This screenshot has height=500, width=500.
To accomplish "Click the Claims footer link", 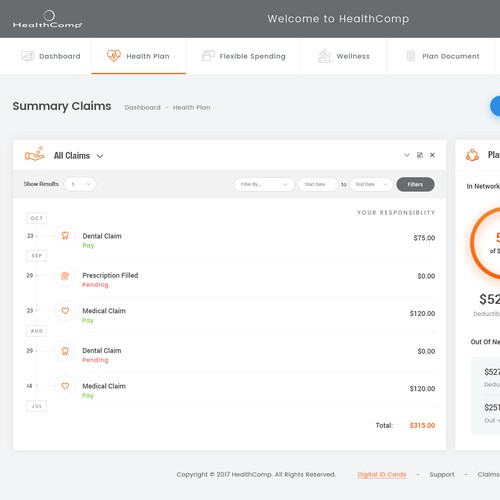I will (x=489, y=474).
